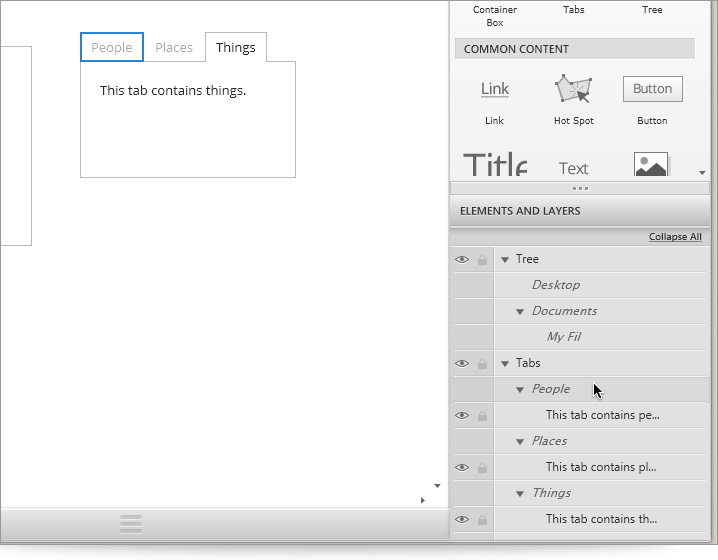Hide the 'This tab contains pe...' layer
The height and width of the screenshot is (560, 718).
pyautogui.click(x=462, y=415)
